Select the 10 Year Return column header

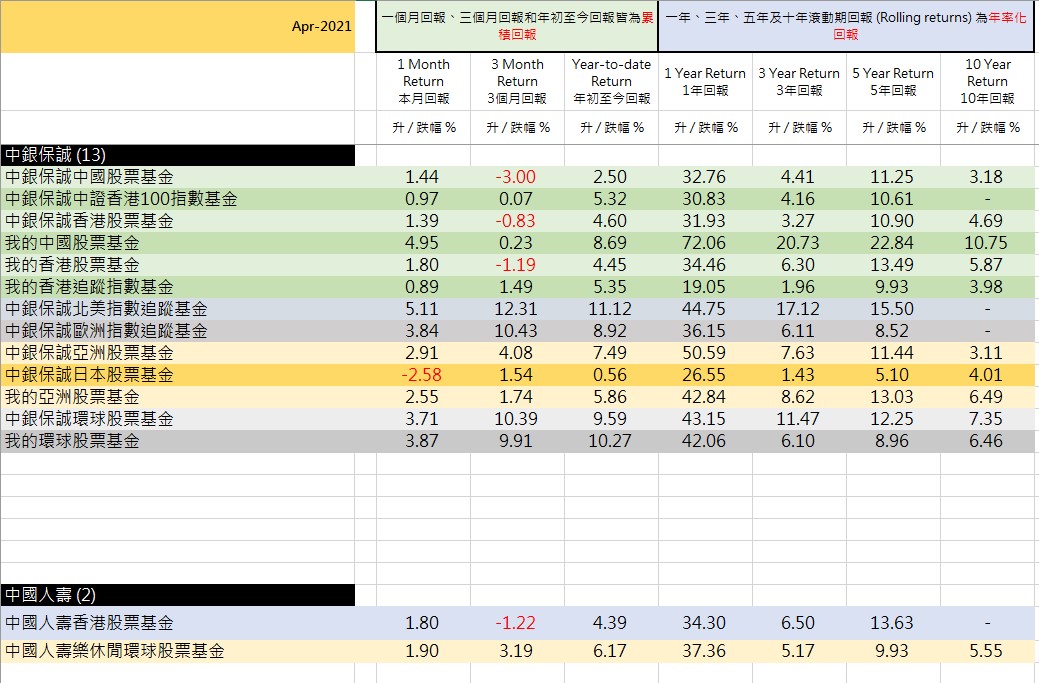[988, 81]
